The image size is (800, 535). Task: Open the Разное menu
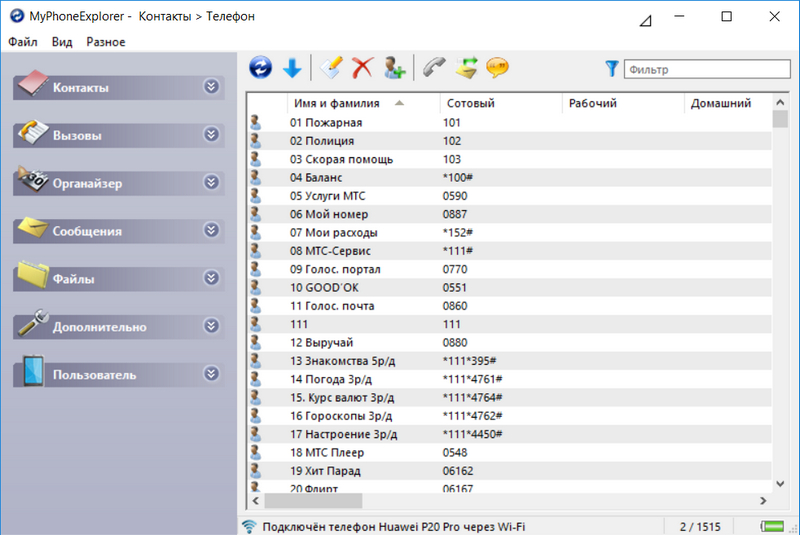106,42
